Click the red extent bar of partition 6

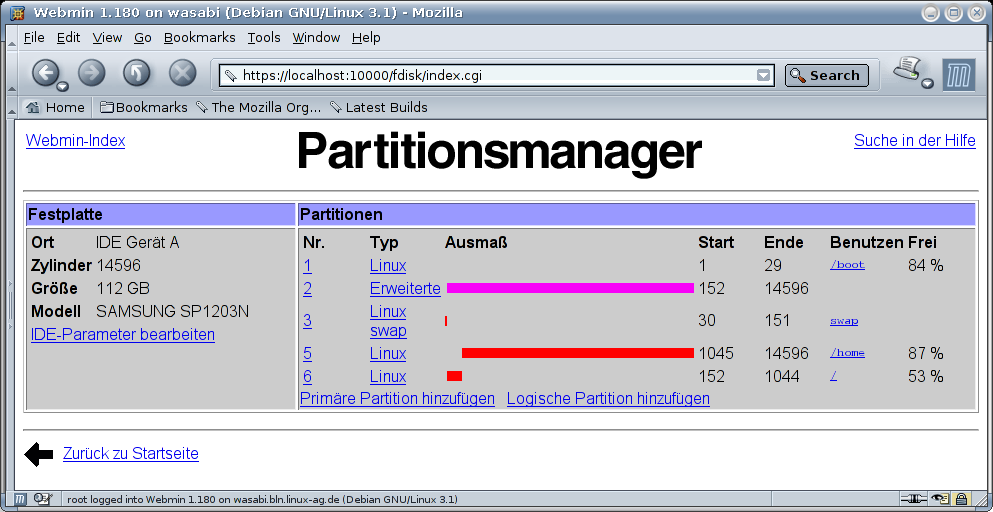pos(454,376)
